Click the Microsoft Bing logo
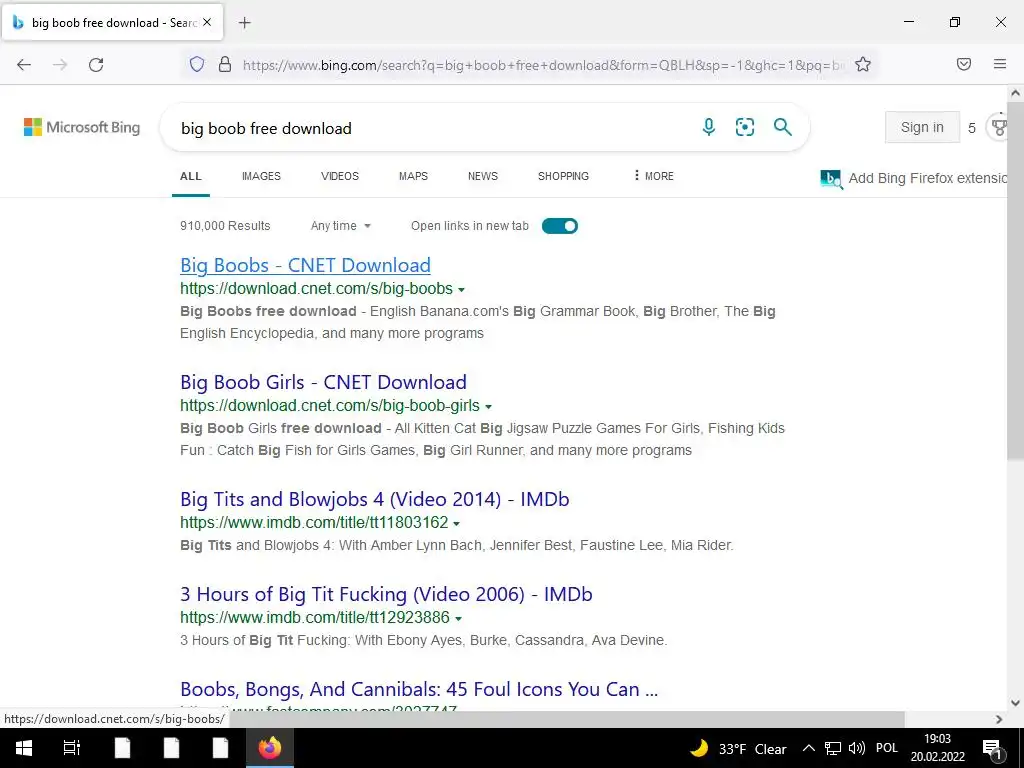The width and height of the screenshot is (1024, 768). 82,127
